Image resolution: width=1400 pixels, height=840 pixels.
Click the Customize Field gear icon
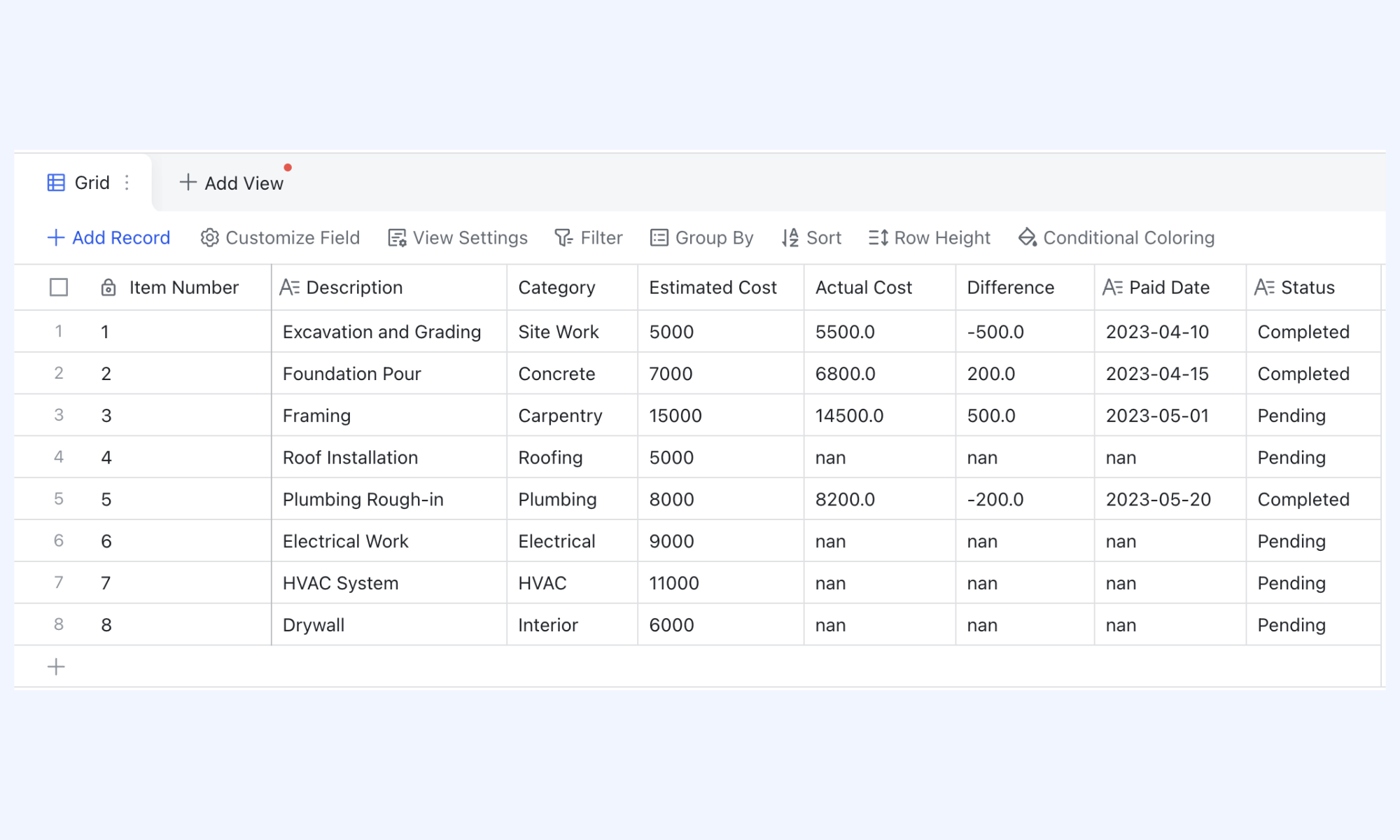pos(209,238)
